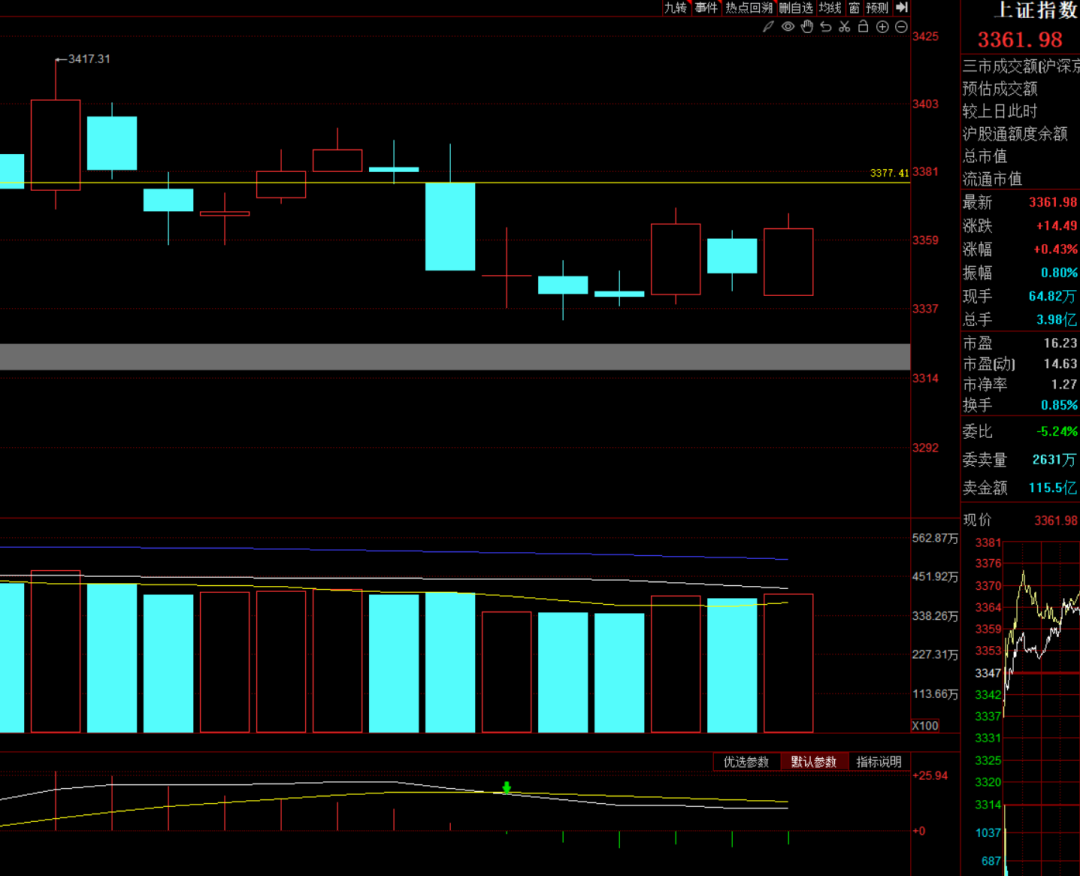Toggle the 均线 moving average button
The width and height of the screenshot is (1080, 876).
click(830, 8)
